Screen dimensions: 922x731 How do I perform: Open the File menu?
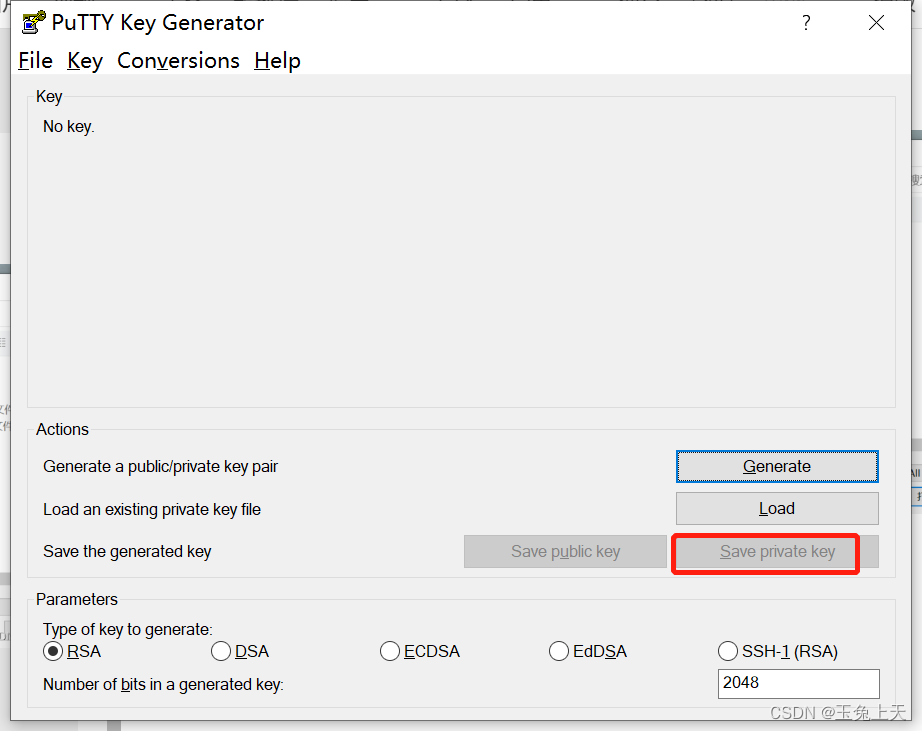[x=35, y=61]
